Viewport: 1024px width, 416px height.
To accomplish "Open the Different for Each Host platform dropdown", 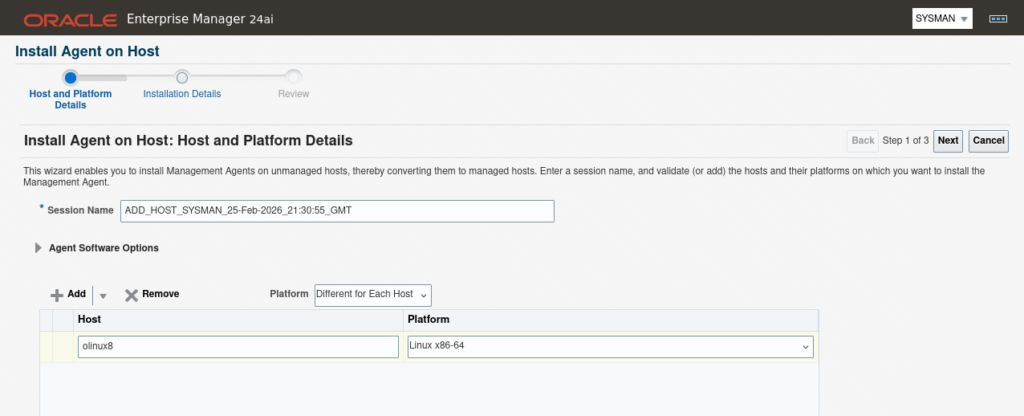I will coord(373,295).
